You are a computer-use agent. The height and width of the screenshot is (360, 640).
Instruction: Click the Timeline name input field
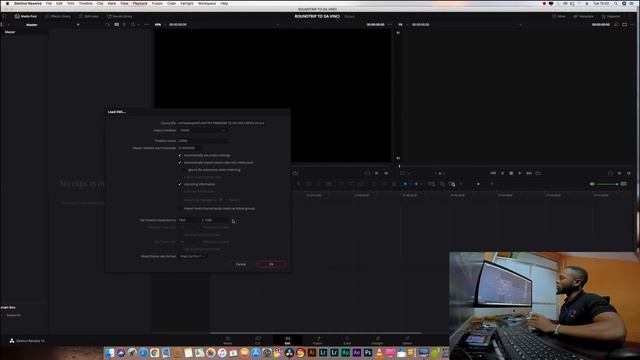202,141
